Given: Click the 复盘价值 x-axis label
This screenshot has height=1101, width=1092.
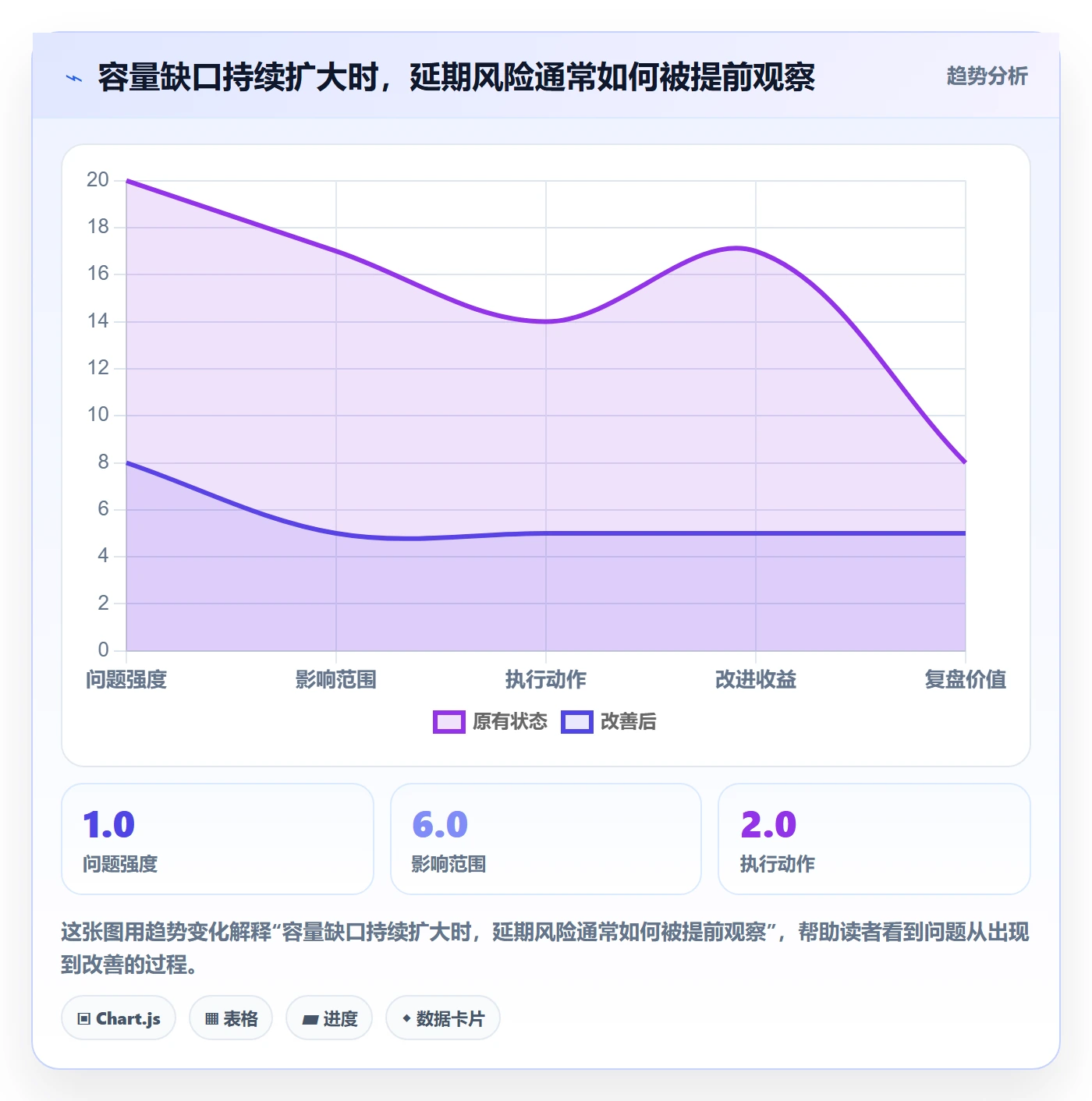Looking at the screenshot, I should coord(966,680).
